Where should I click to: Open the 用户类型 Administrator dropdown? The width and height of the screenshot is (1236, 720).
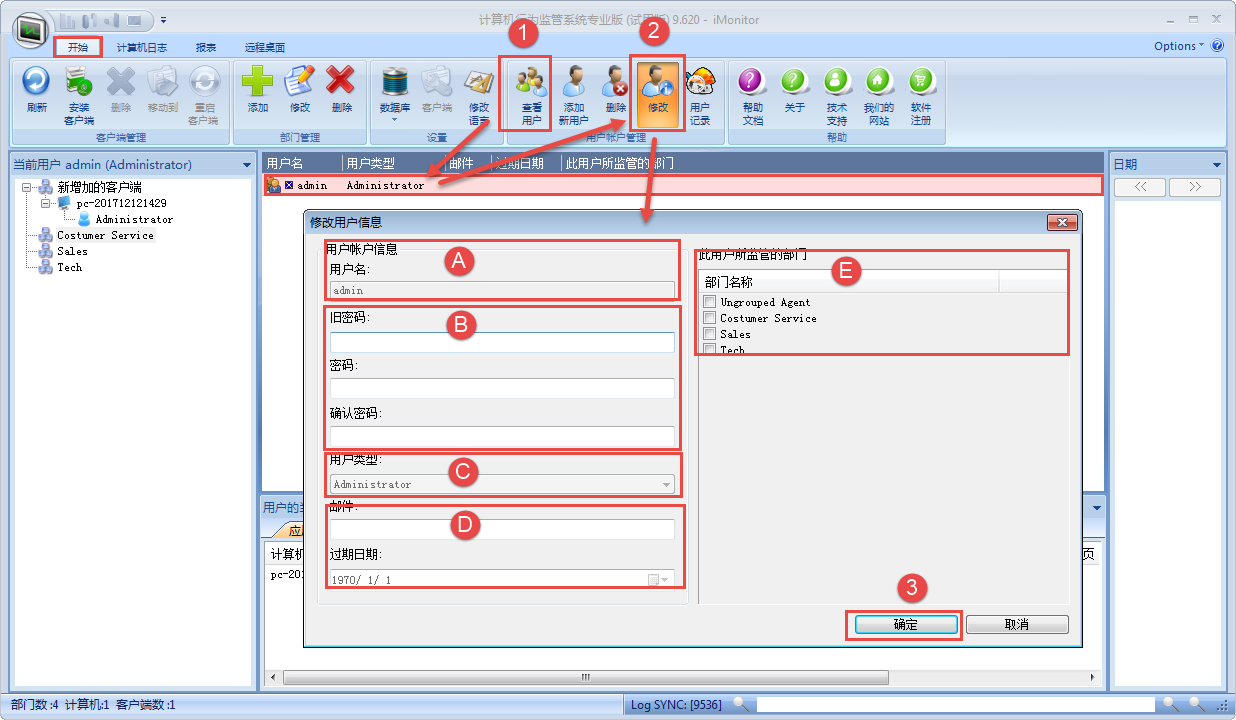point(666,485)
